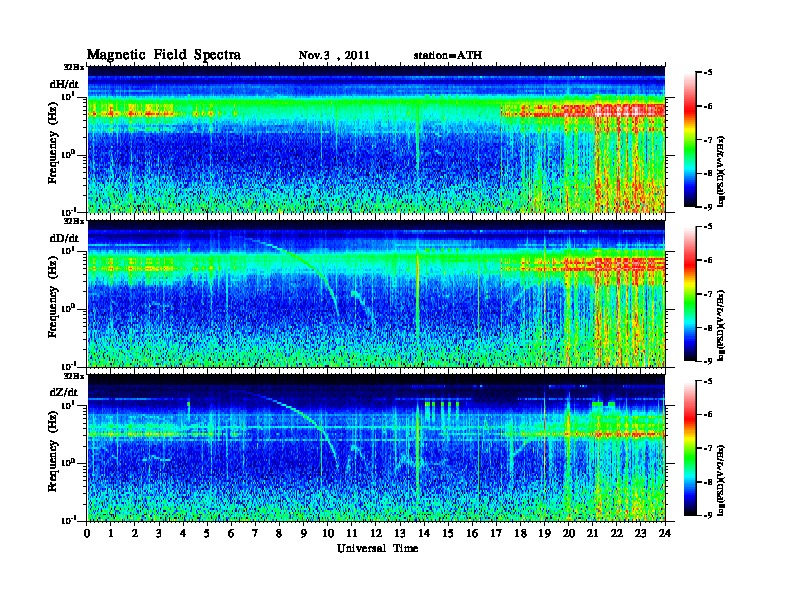The height and width of the screenshot is (612, 792).
Task: Click the -9 value on the dZ/dt color bar
Action: tap(708, 516)
